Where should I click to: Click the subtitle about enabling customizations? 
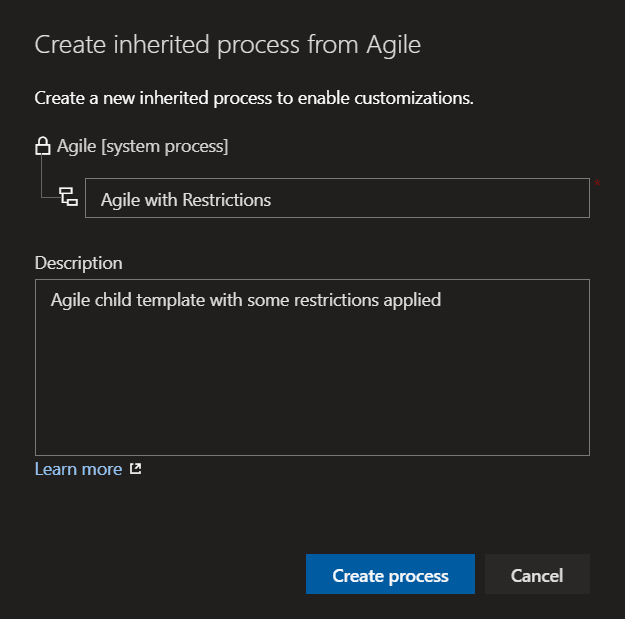pyautogui.click(x=254, y=98)
